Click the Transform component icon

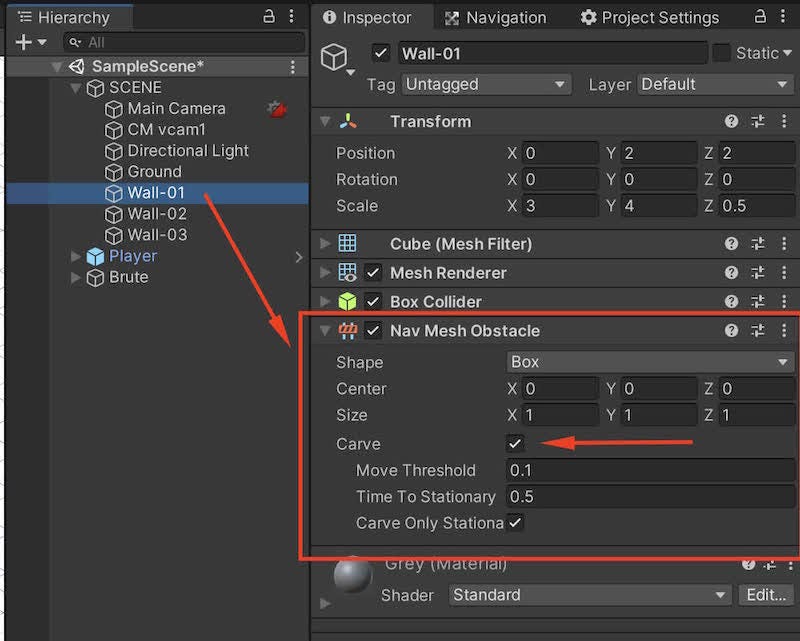coord(350,121)
